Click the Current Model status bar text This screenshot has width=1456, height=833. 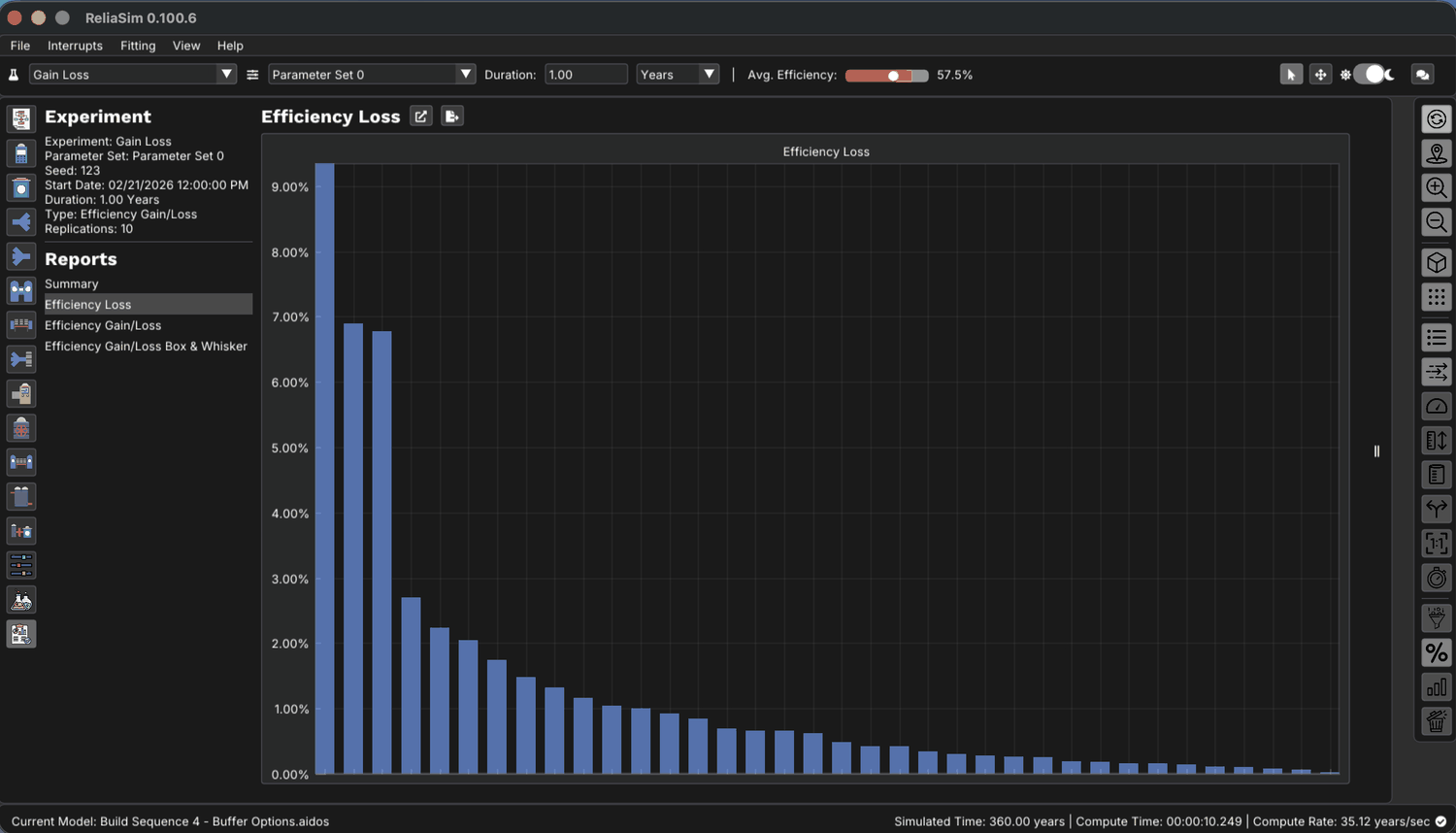point(170,821)
